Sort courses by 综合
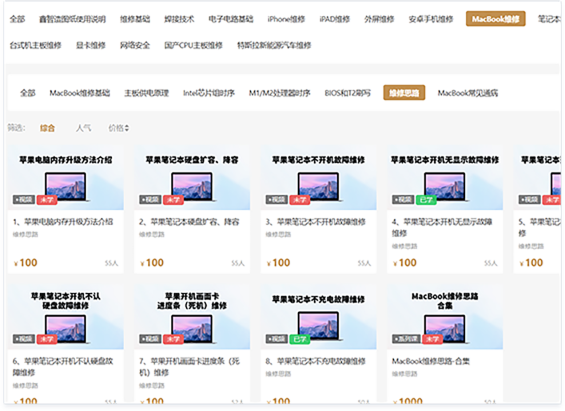This screenshot has width=565, height=411. (47, 128)
